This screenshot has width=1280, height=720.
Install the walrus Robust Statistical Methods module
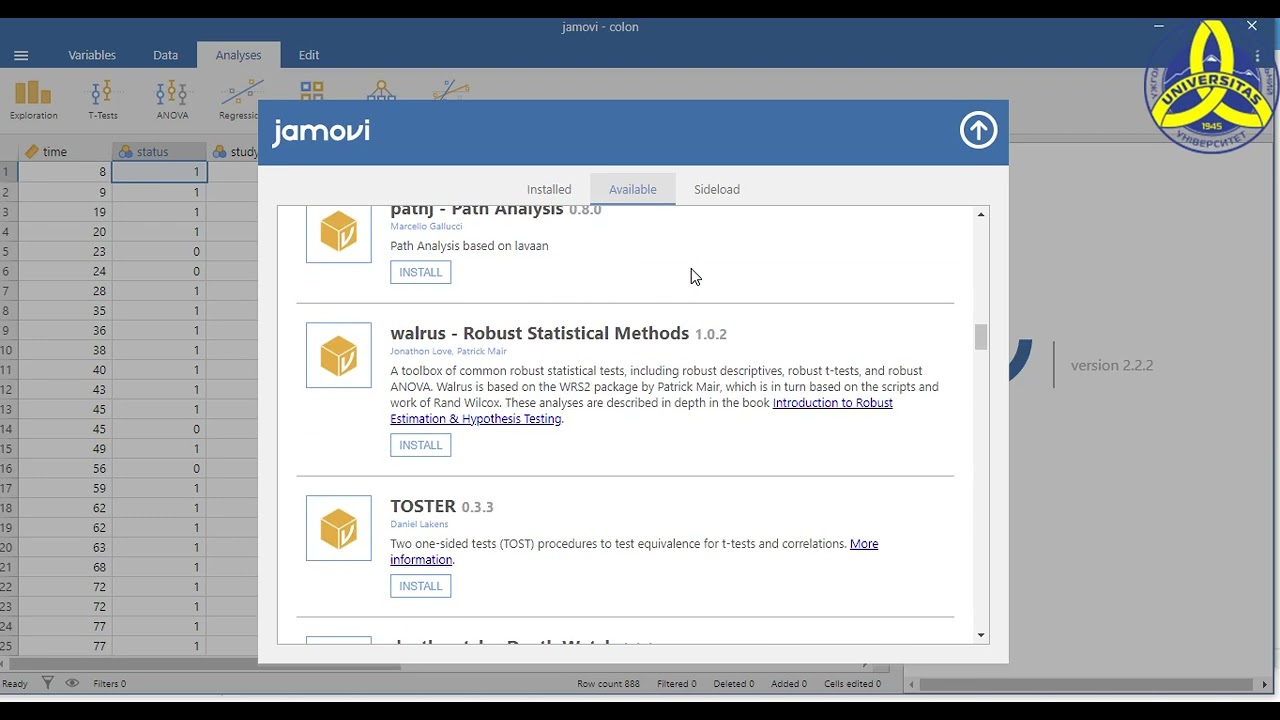pos(421,445)
